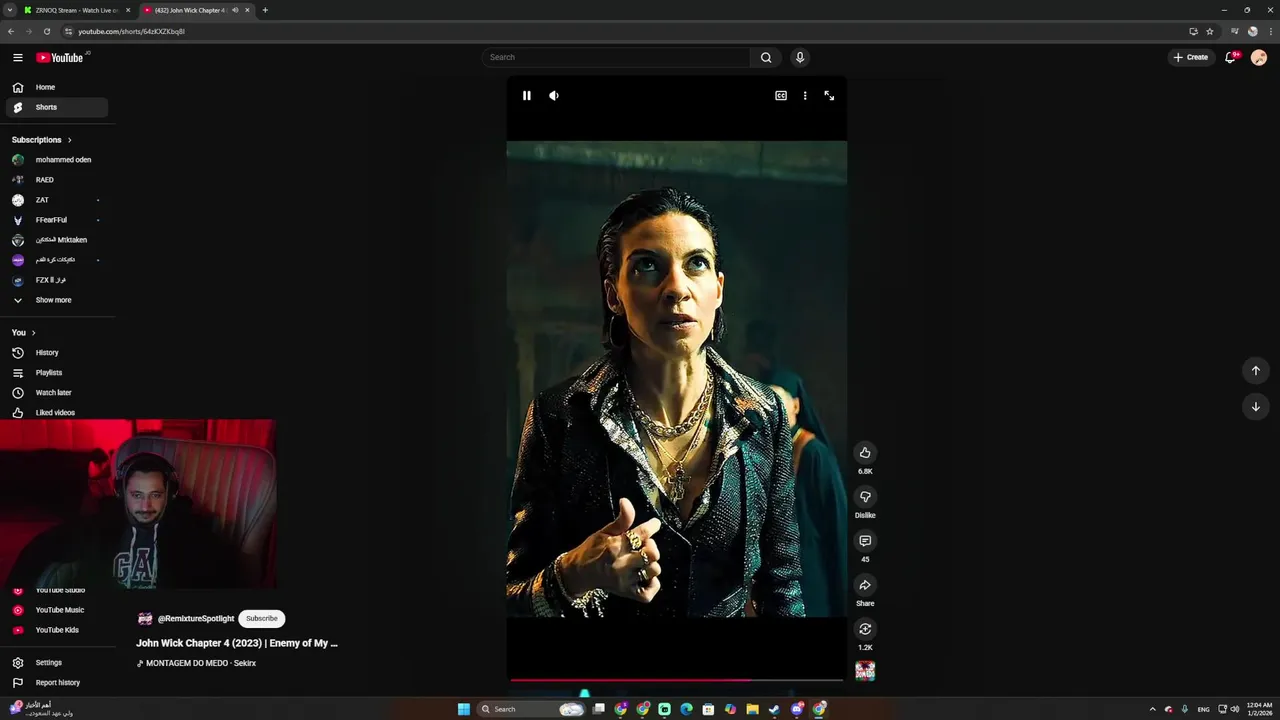
Task: Open File Explorer from the taskbar
Action: tap(752, 710)
